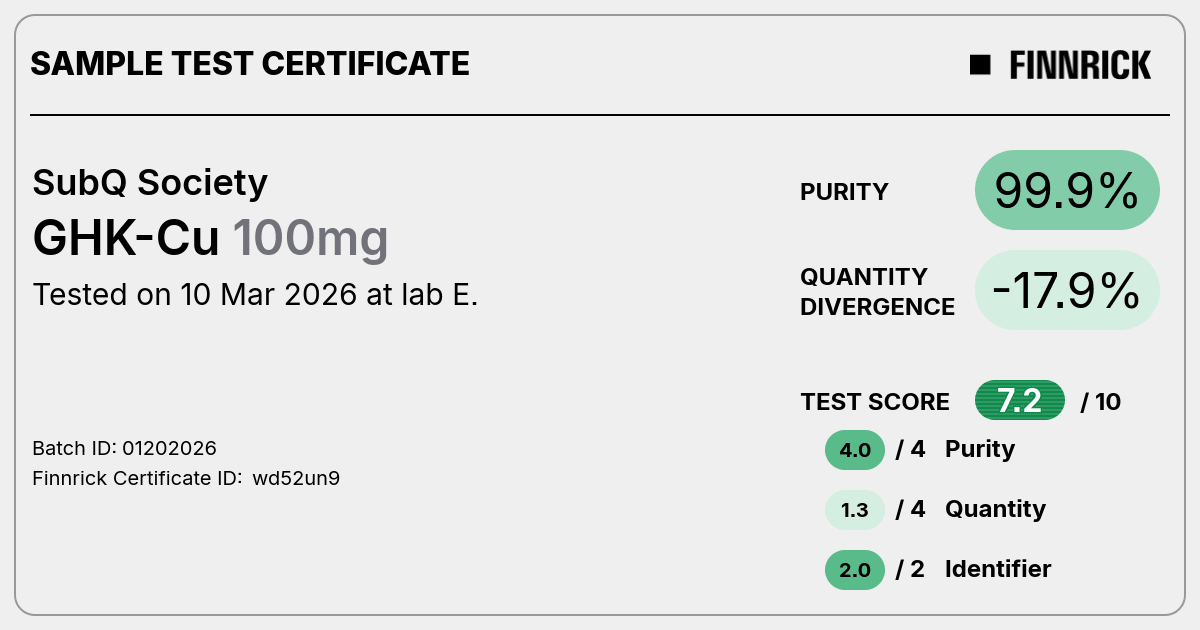The image size is (1200, 630).
Task: Click the FINNRICK brand name text
Action: coord(1080,65)
